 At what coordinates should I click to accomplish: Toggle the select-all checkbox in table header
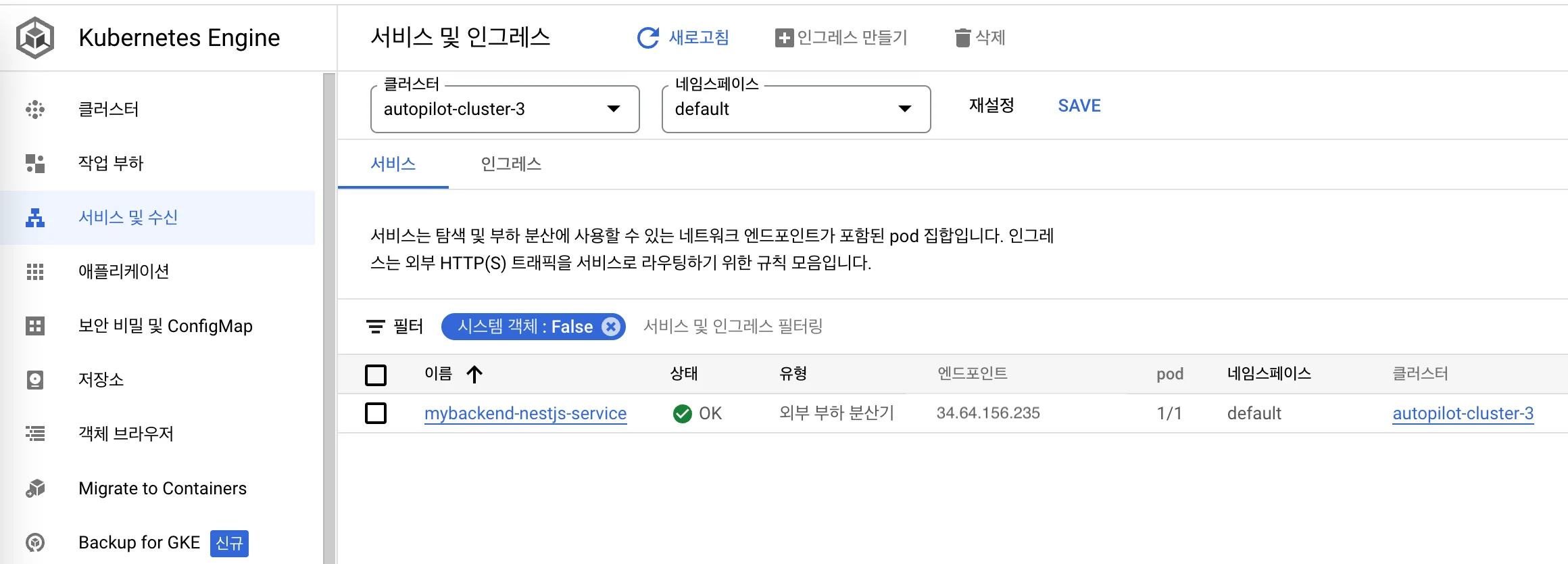(x=376, y=375)
